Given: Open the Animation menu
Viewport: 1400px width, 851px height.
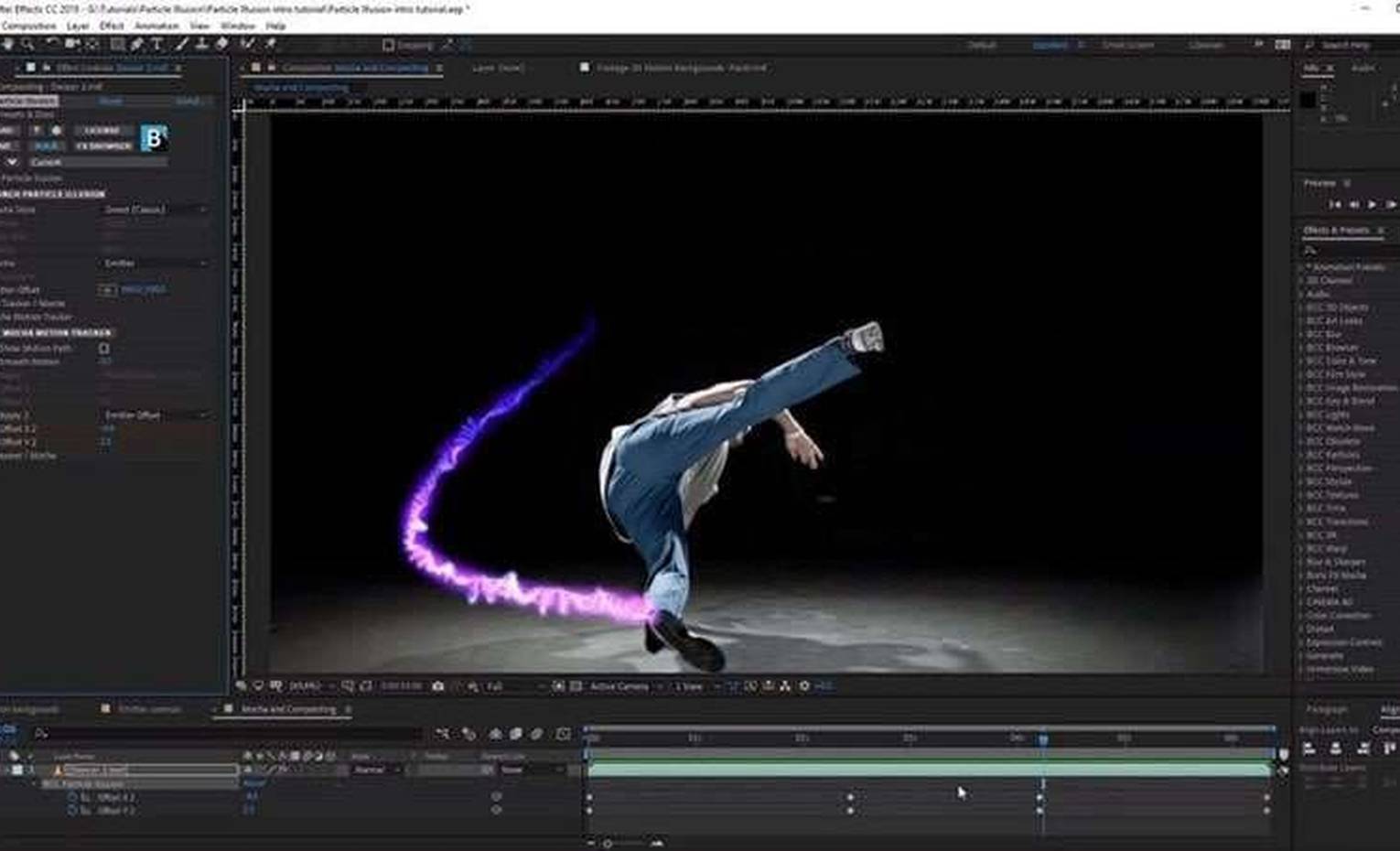Looking at the screenshot, I should tap(156, 27).
